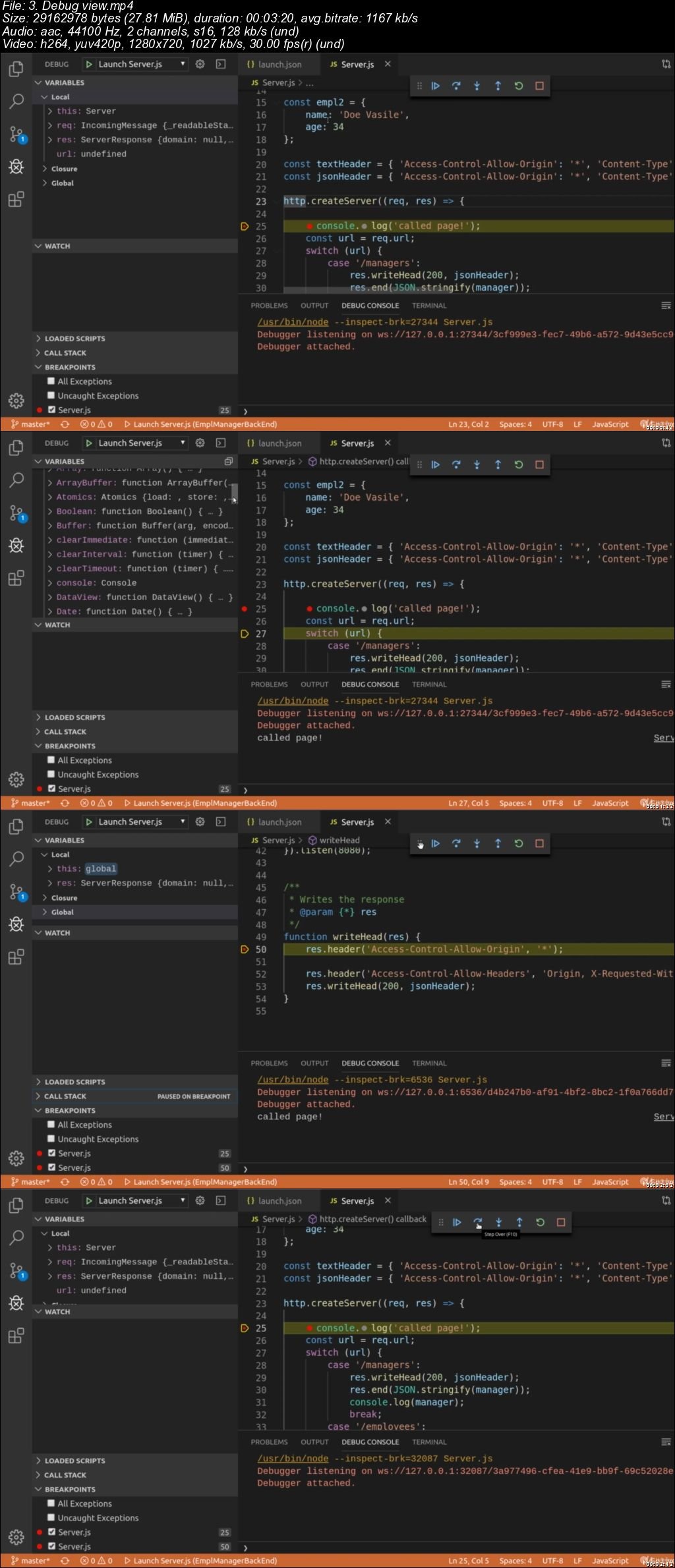Uncheck Server.js line 25 breakpoint in the Ln 50, Col 9 frame
The width and height of the screenshot is (675, 1568).
(x=51, y=1153)
